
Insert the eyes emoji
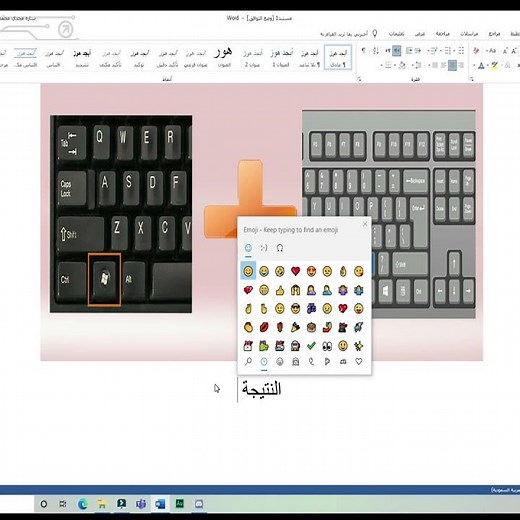[x=327, y=346]
